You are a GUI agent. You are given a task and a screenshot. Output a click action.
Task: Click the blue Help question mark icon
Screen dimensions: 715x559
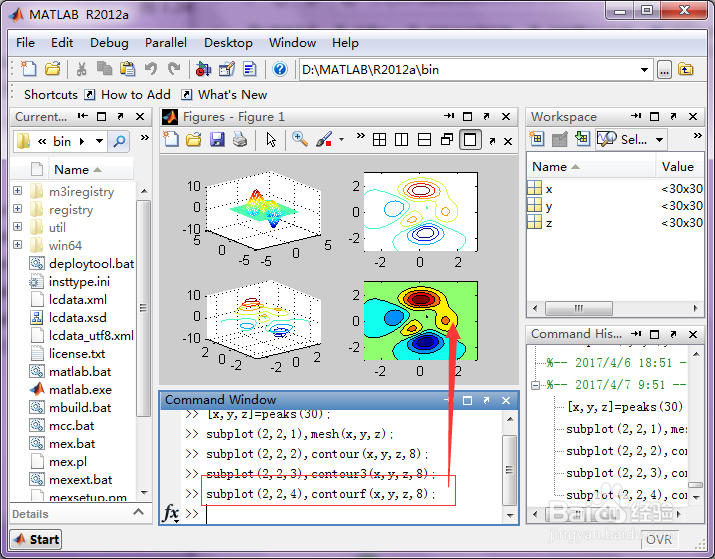(x=280, y=69)
